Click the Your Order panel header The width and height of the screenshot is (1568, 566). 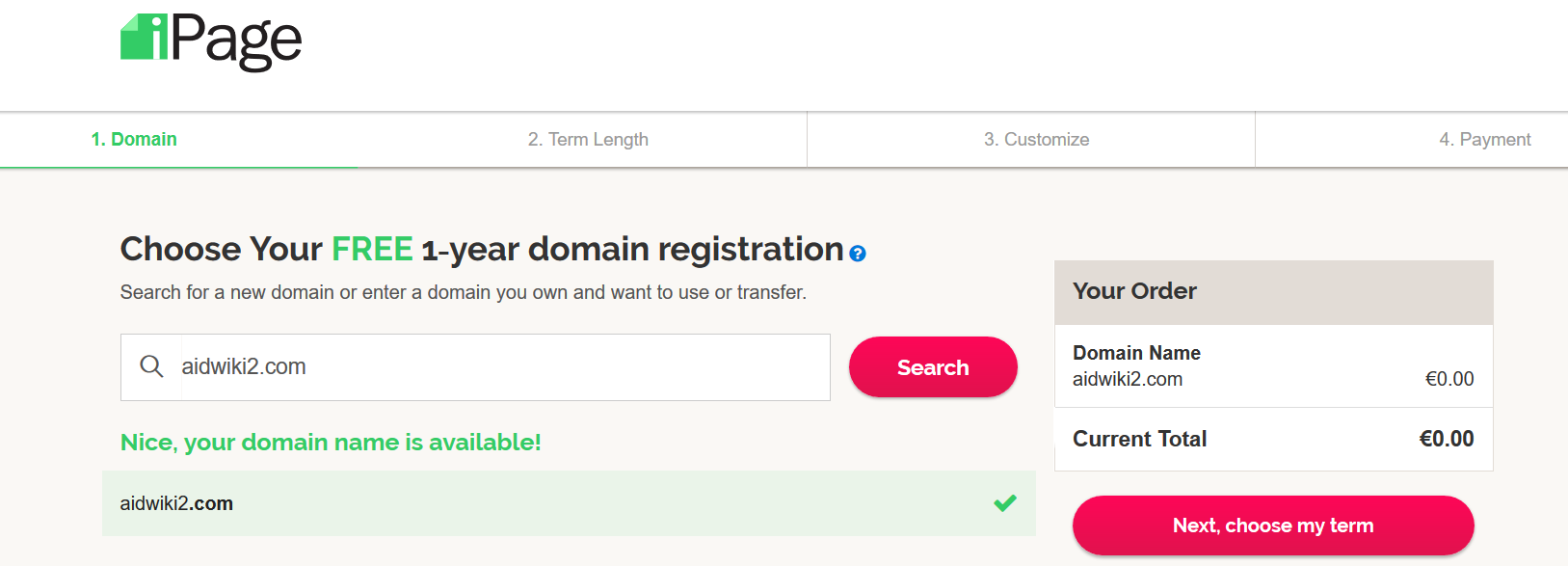pyautogui.click(x=1273, y=291)
